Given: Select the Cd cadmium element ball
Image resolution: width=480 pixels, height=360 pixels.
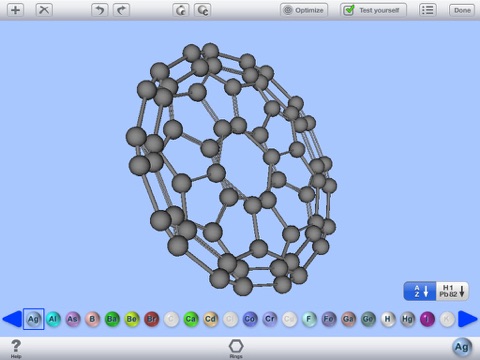Looking at the screenshot, I should click(210, 319).
